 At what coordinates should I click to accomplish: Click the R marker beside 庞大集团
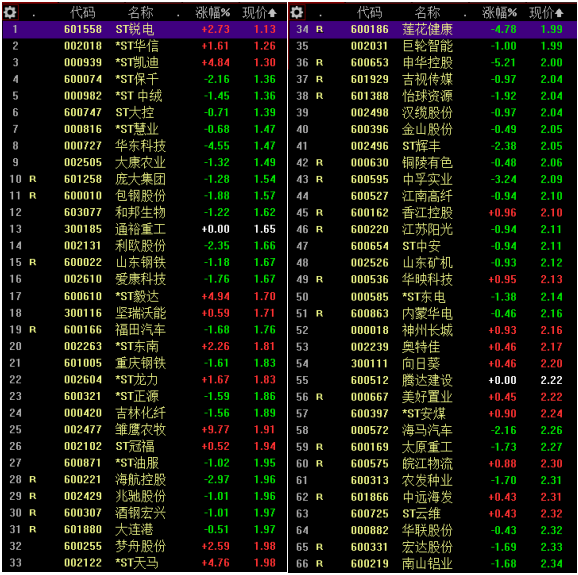pos(32,179)
